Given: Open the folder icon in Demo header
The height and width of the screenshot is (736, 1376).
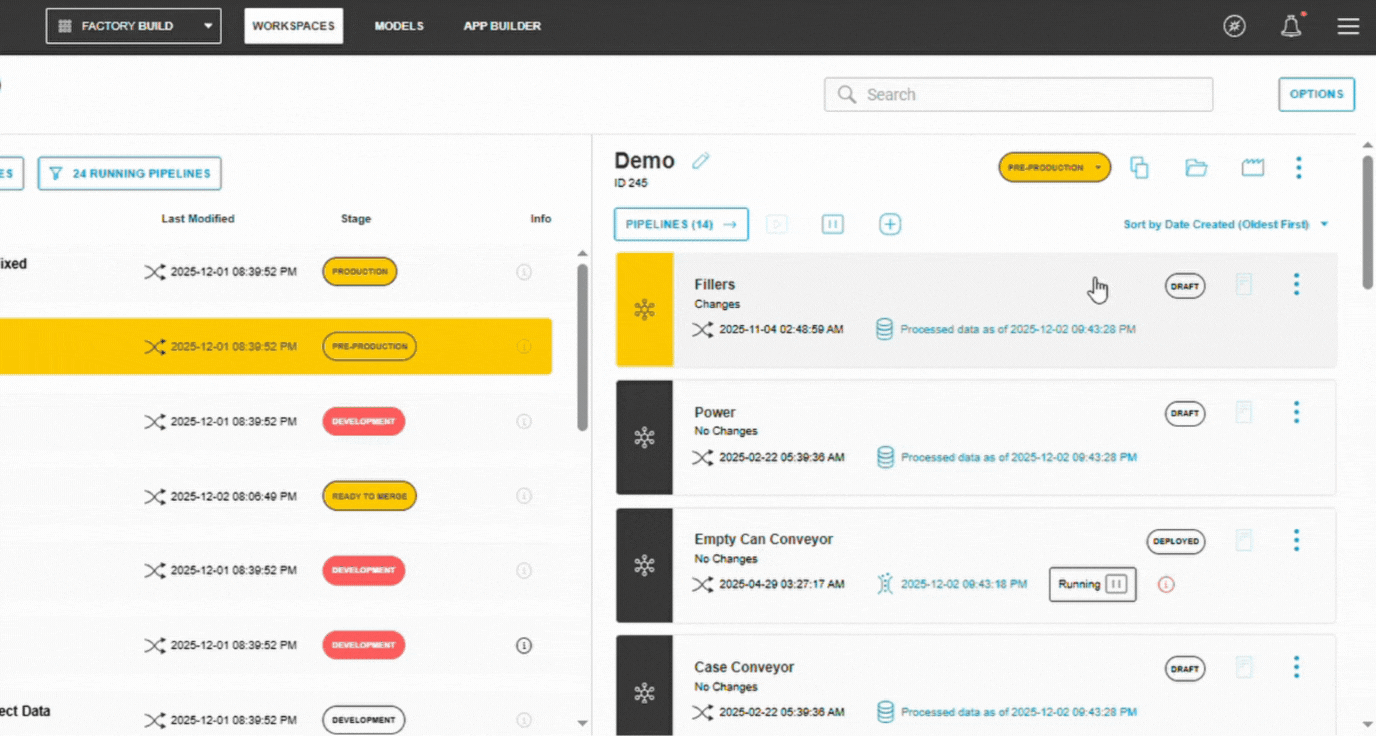Looking at the screenshot, I should coord(1196,168).
